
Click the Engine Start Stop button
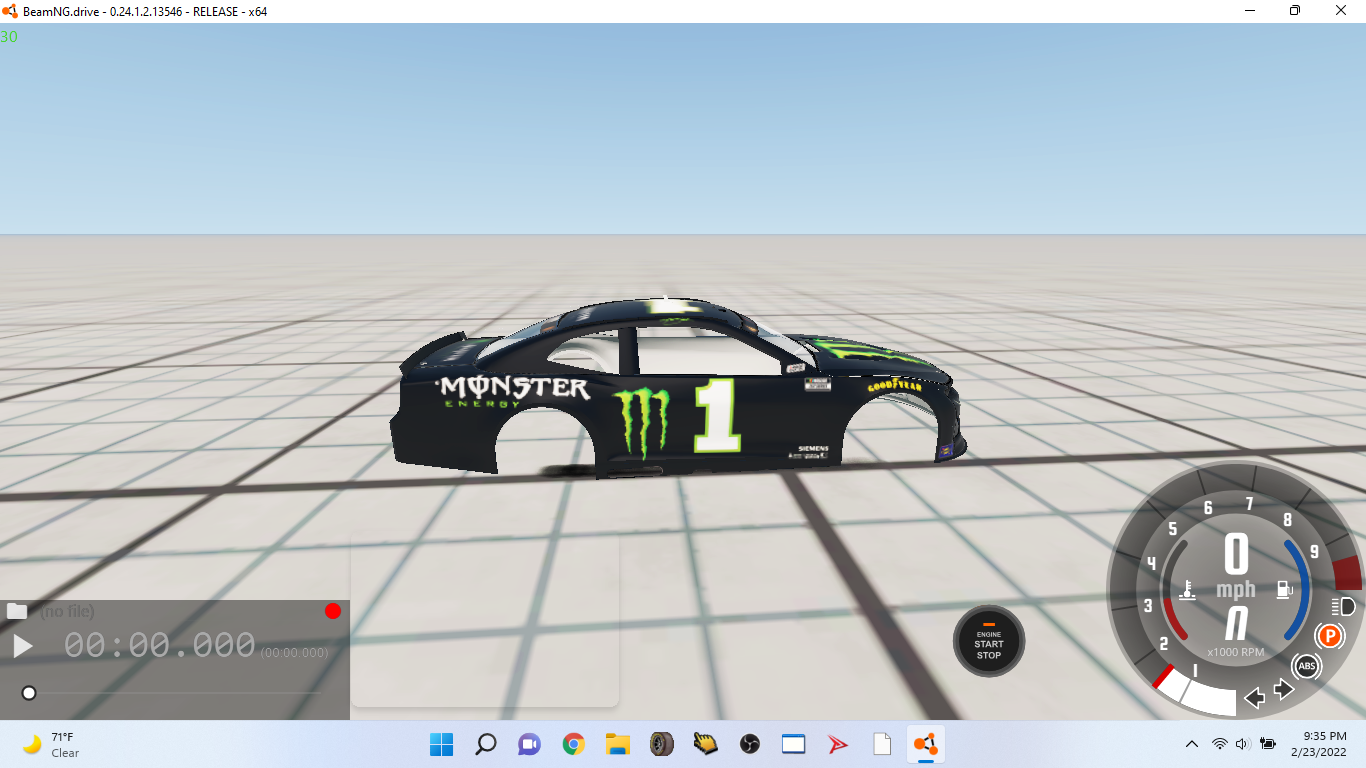coord(989,641)
